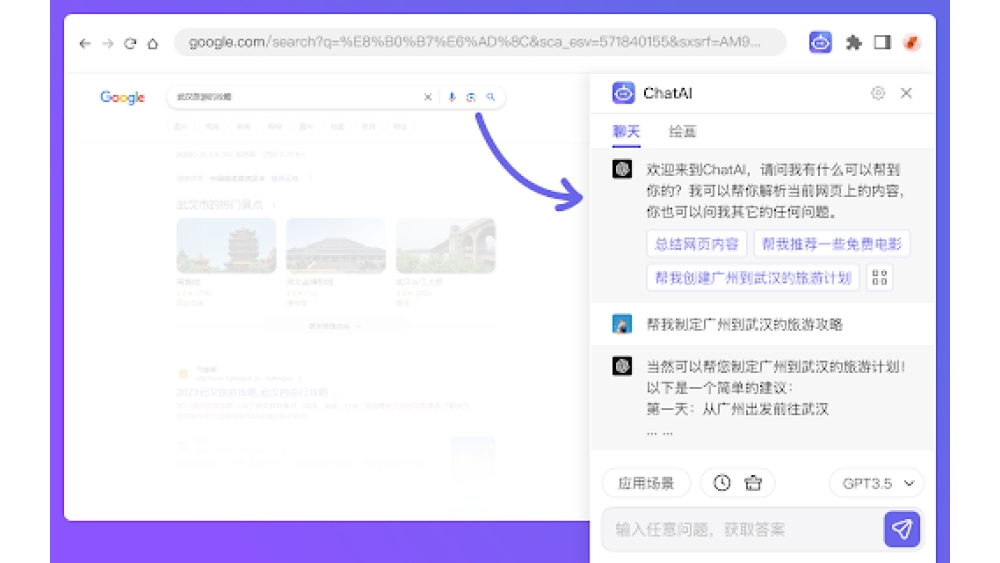Image resolution: width=1000 pixels, height=563 pixels.
Task: Submit Google search with magnifier icon
Action: click(491, 97)
